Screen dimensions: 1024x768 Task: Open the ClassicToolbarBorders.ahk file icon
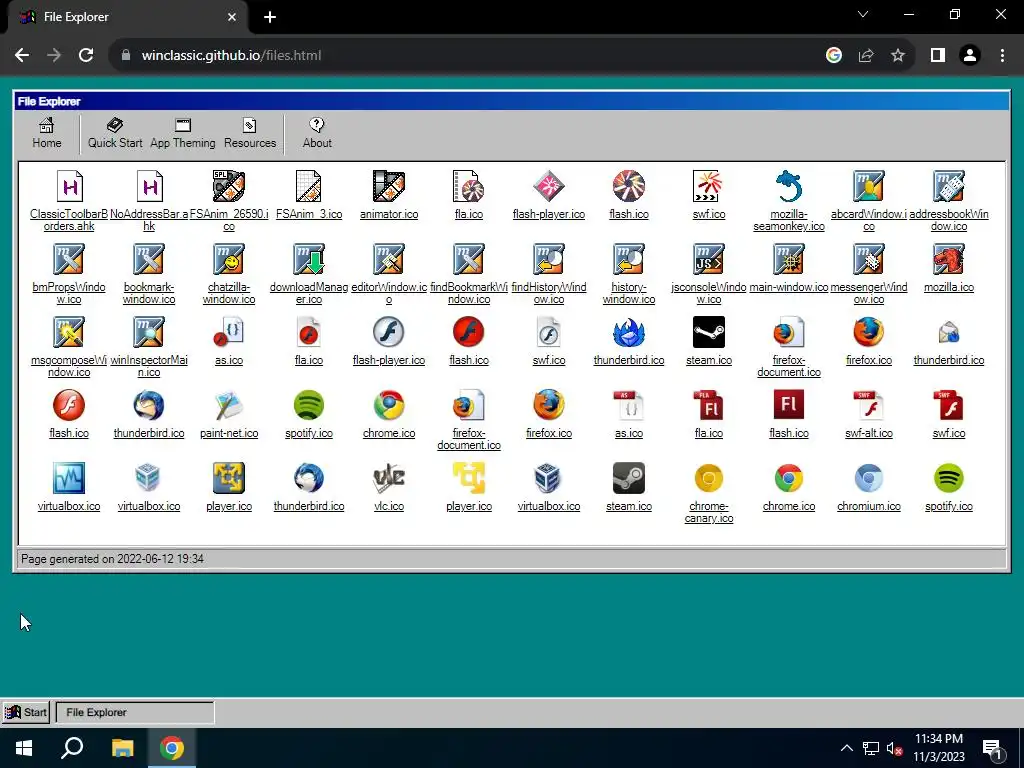69,187
